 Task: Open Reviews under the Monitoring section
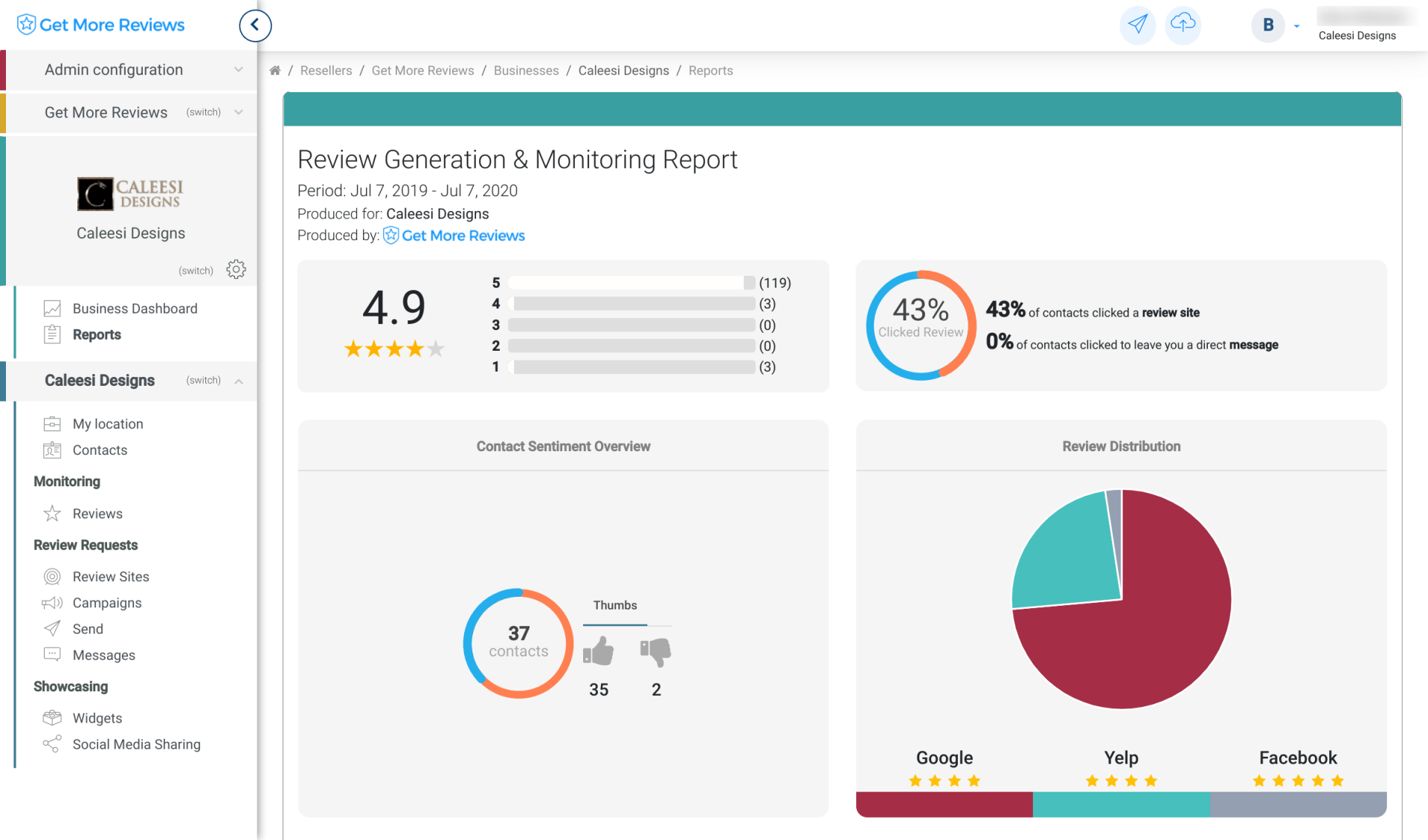(97, 513)
